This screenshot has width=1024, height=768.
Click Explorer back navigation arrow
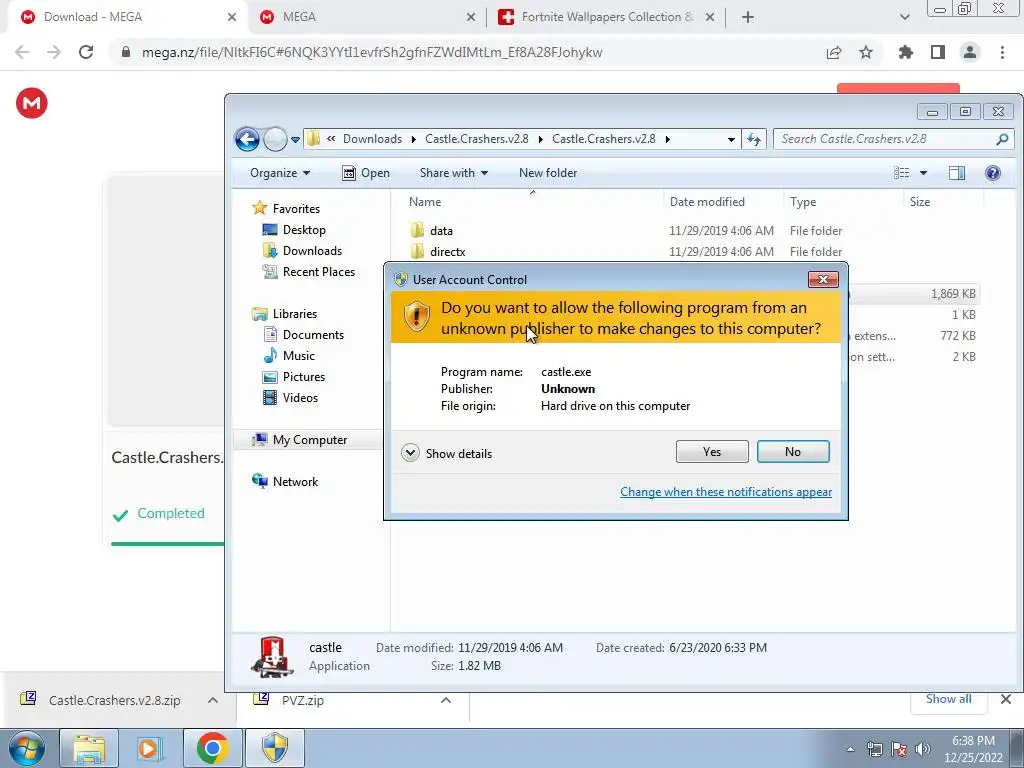click(x=248, y=139)
